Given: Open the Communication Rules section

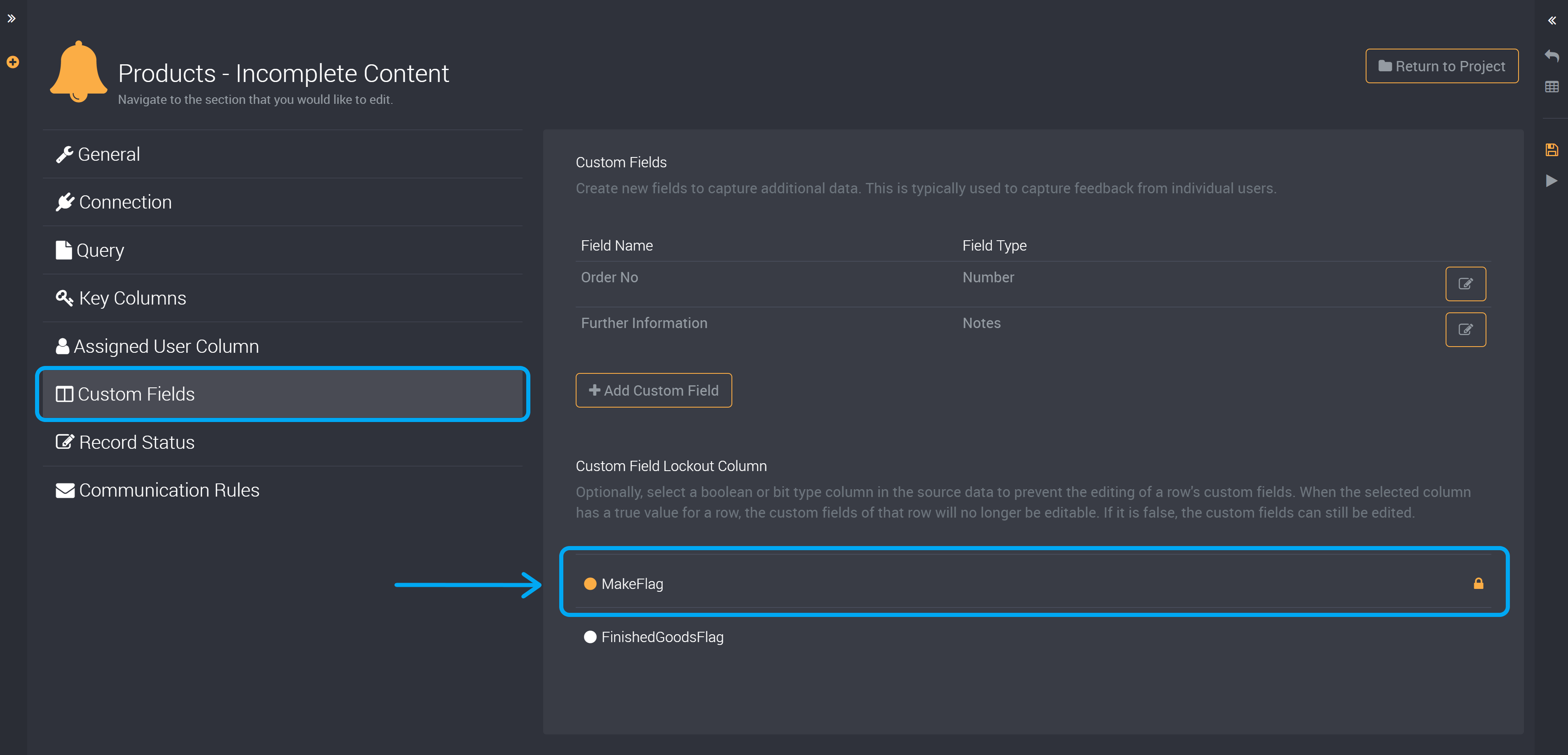Looking at the screenshot, I should (x=282, y=490).
